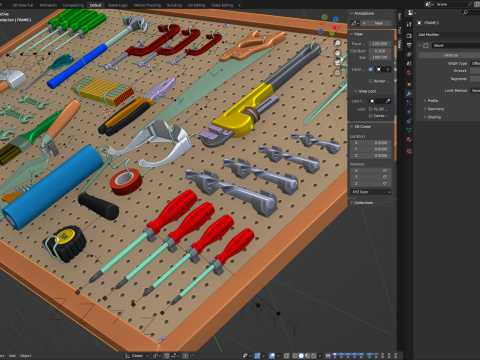Click the viewport pan hand gizmo
This screenshot has height=360, width=480.
coord(337,53)
